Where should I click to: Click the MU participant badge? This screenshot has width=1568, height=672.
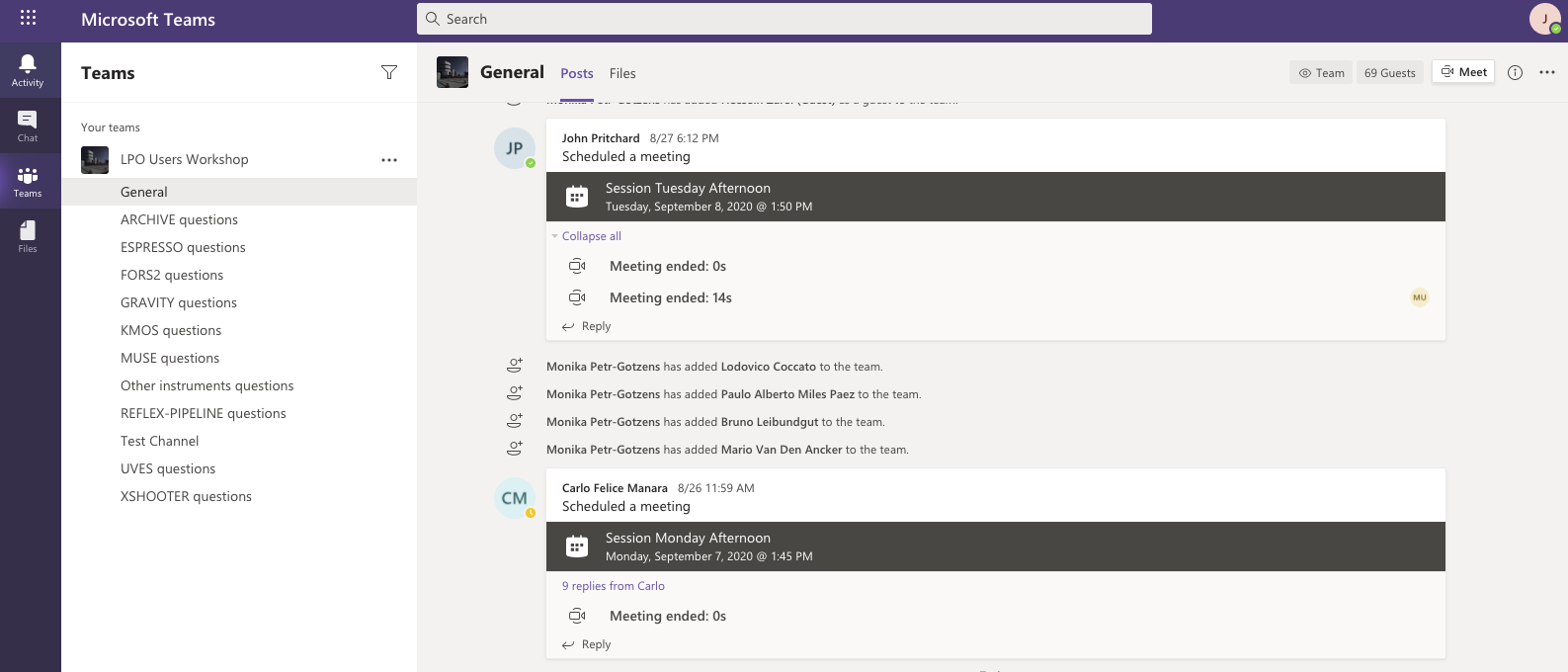tap(1420, 297)
